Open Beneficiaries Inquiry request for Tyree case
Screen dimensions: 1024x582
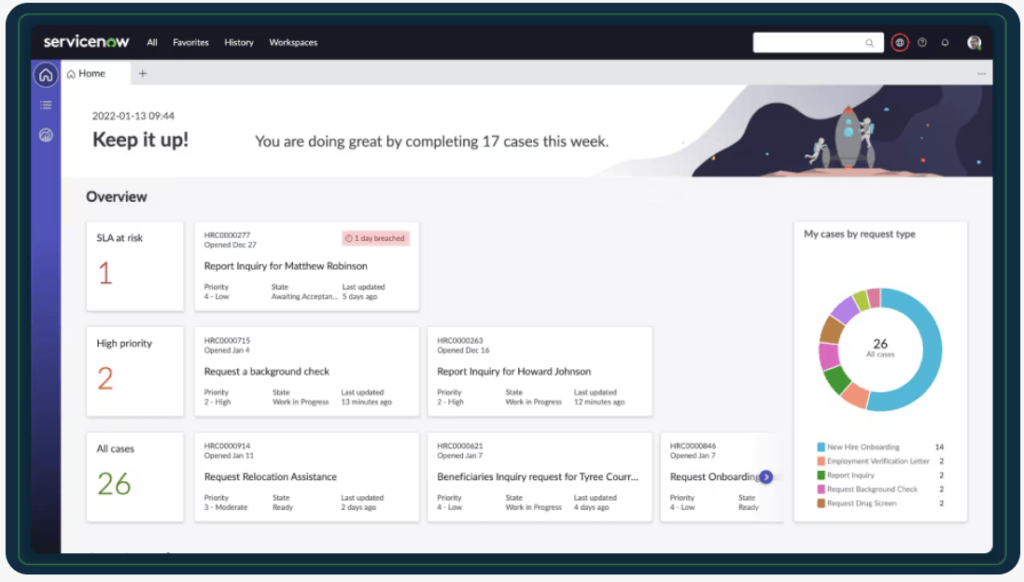540,477
